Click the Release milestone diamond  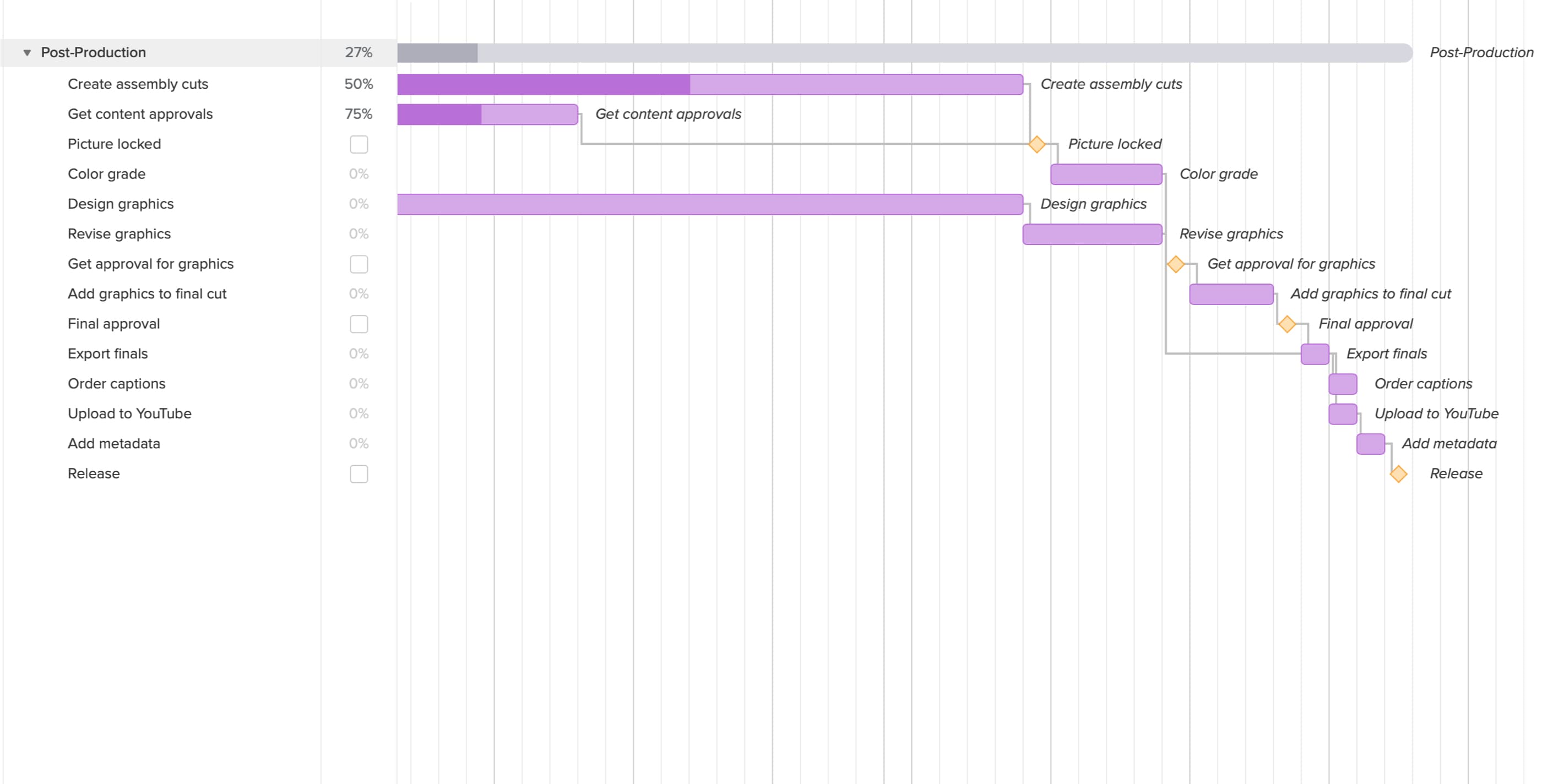click(1398, 474)
